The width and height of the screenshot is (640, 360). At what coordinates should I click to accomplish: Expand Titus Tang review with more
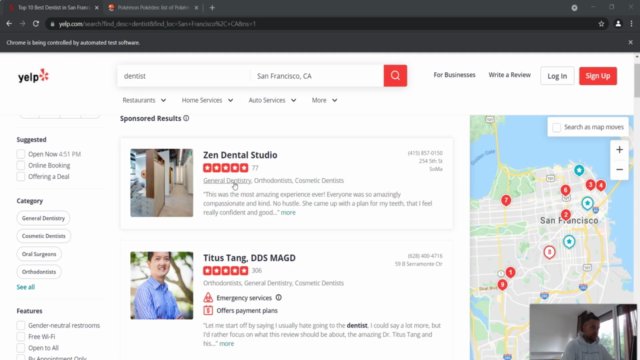tap(227, 343)
